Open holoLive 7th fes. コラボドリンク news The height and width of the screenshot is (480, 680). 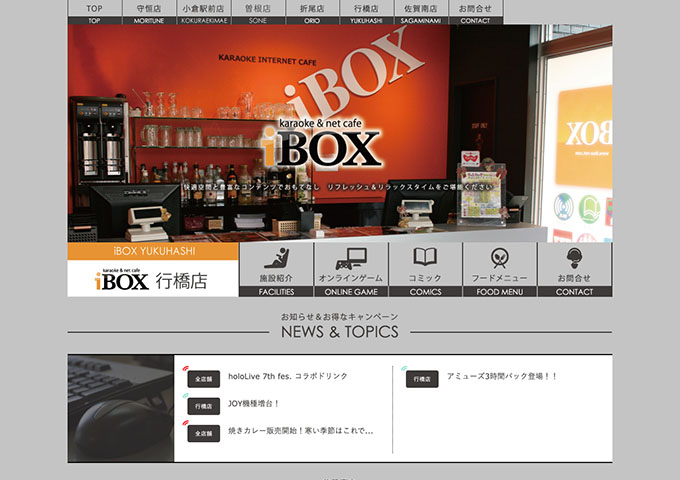pyautogui.click(x=288, y=376)
